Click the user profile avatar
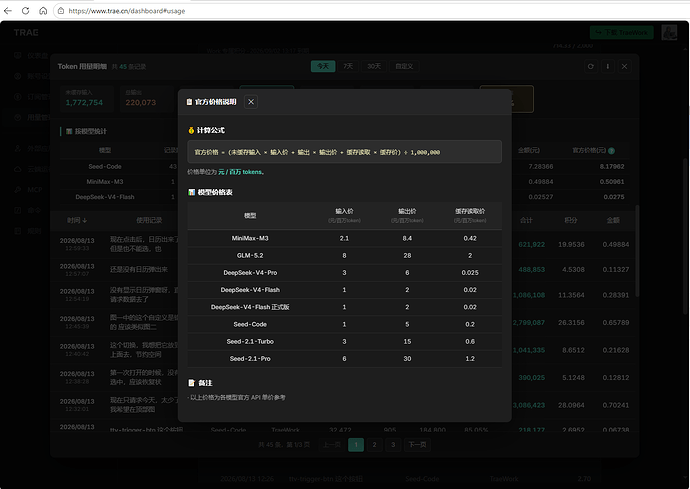Image resolution: width=690 pixels, height=489 pixels. click(669, 32)
